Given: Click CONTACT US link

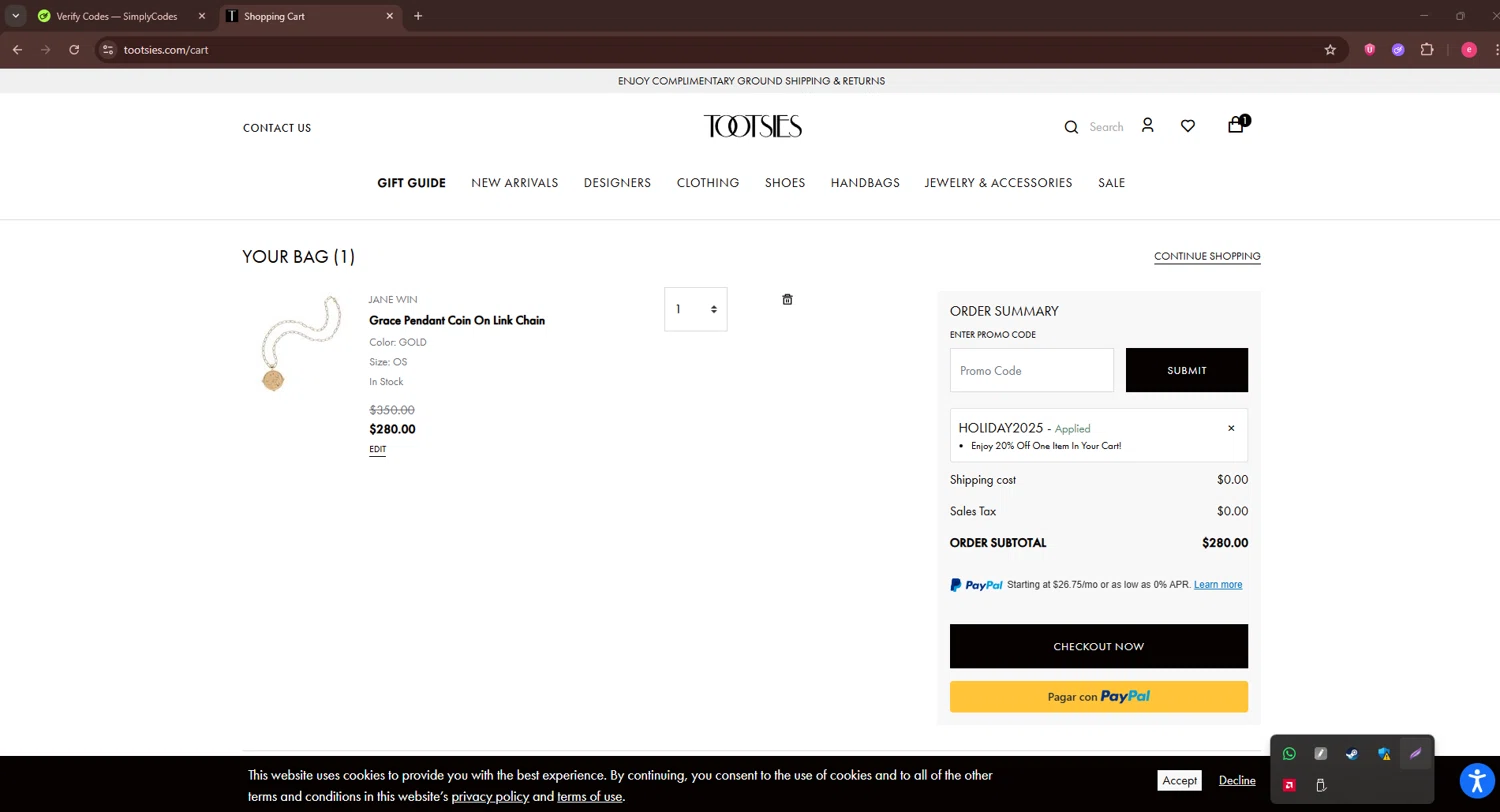Looking at the screenshot, I should (x=277, y=128).
